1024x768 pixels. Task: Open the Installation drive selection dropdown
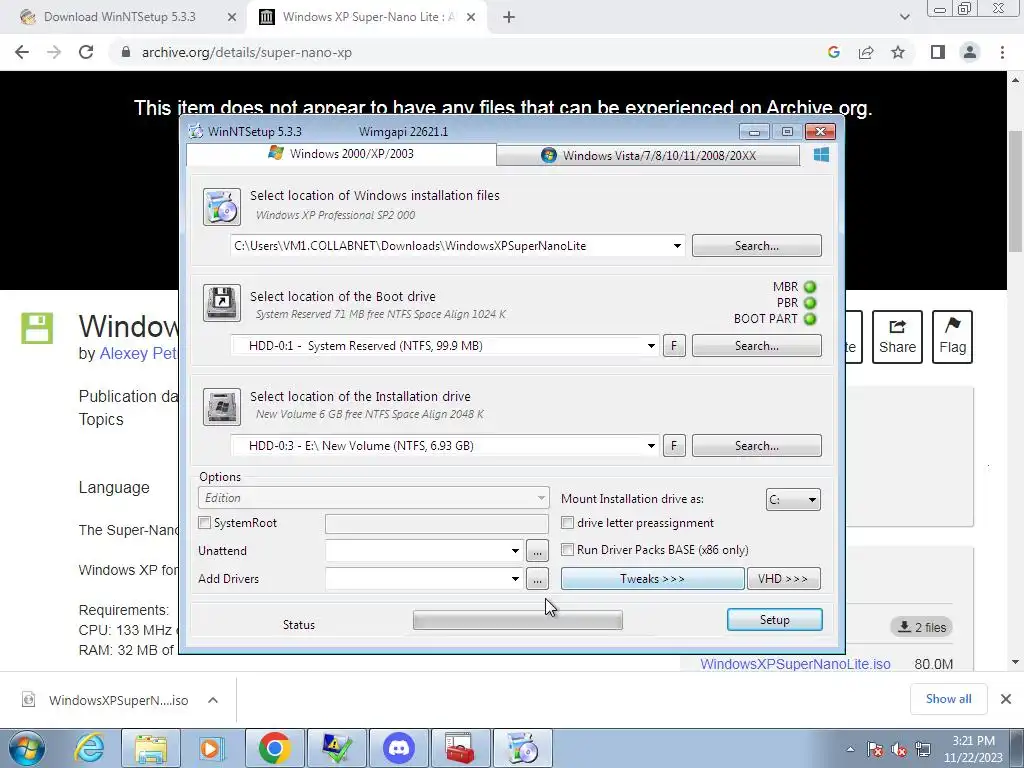[x=651, y=446]
